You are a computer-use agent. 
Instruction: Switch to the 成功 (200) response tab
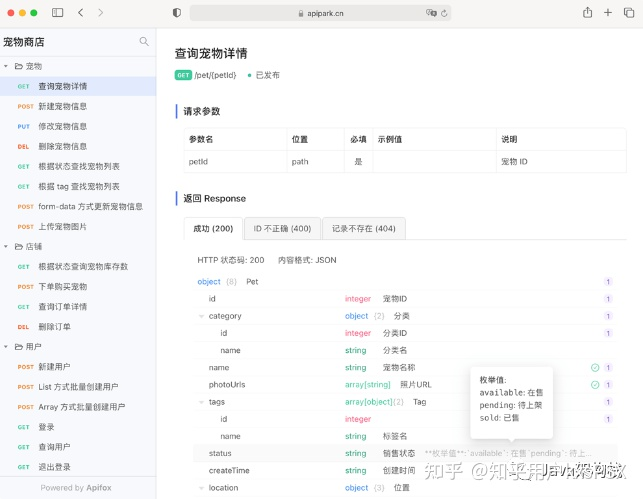[213, 228]
